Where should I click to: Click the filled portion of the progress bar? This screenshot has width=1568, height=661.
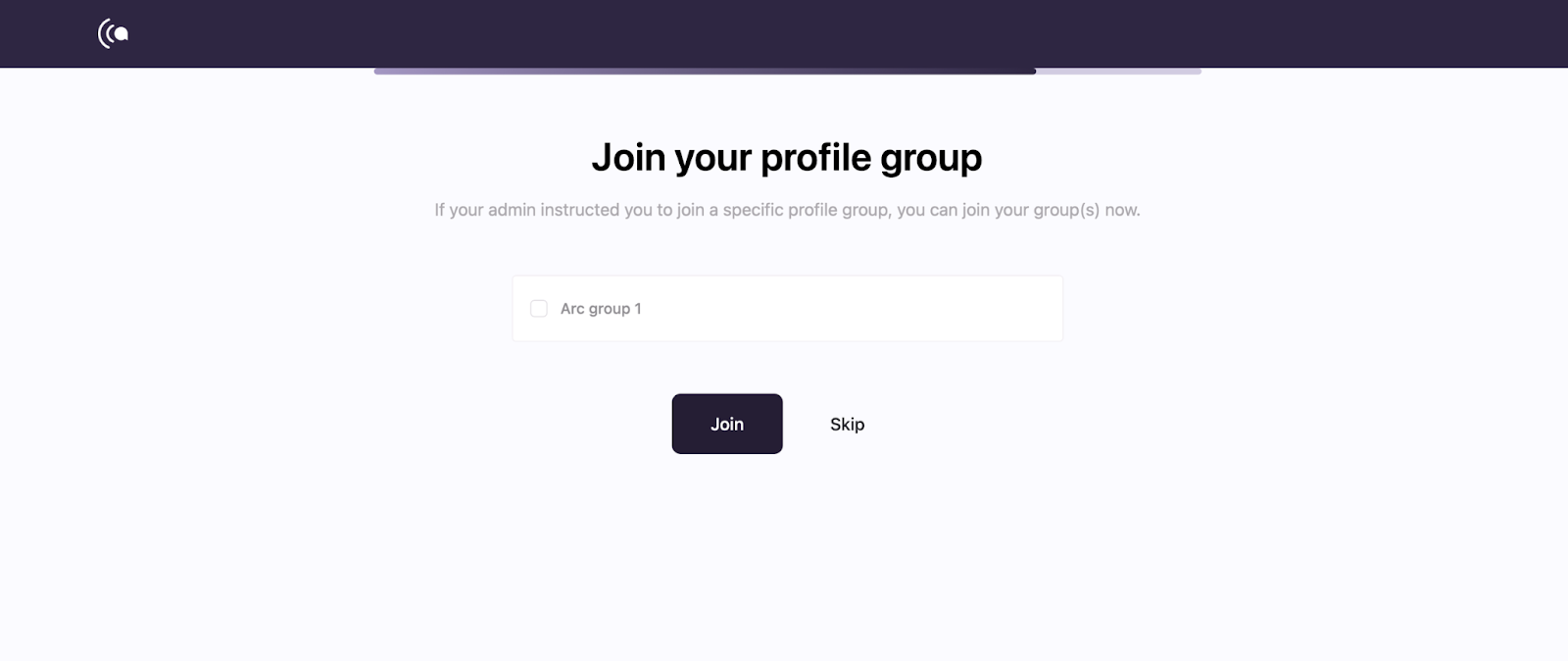tap(705, 71)
